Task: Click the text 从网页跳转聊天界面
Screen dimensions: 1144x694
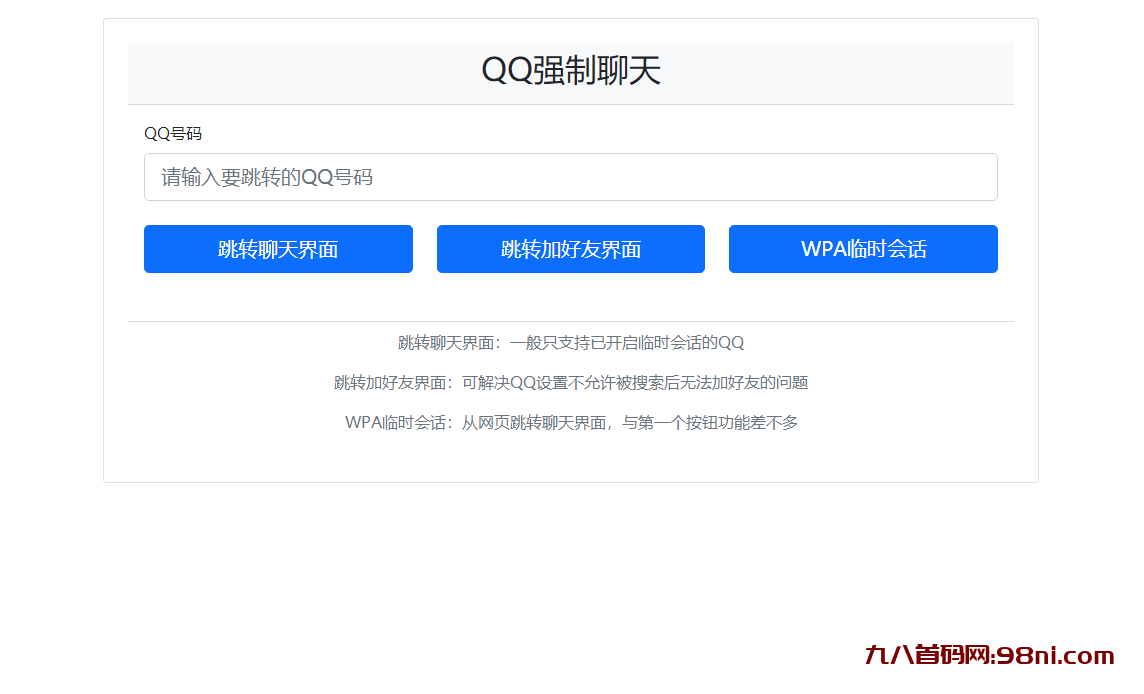Action: 534,423
